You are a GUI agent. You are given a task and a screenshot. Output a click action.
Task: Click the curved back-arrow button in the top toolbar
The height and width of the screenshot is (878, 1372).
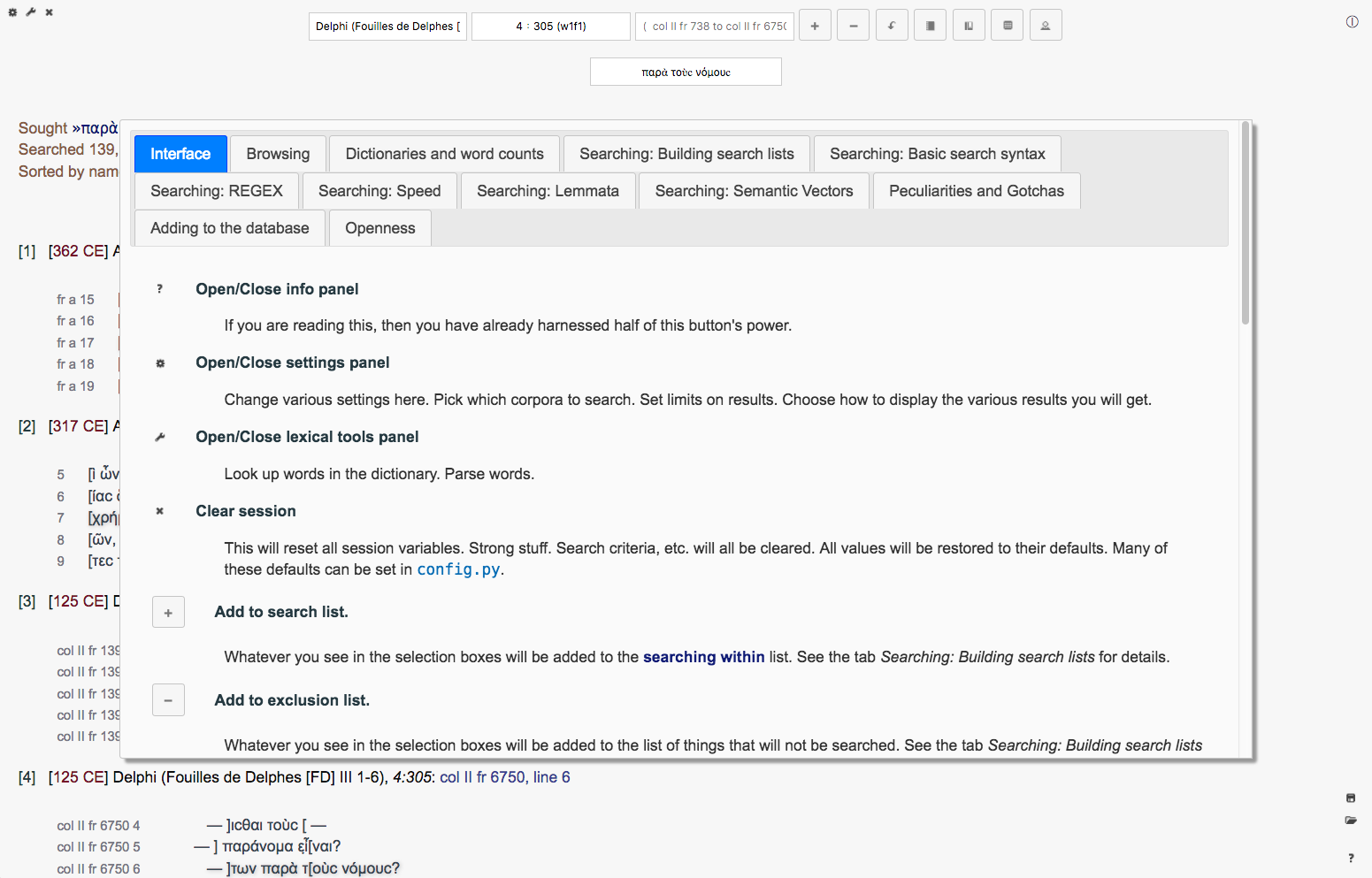(x=892, y=26)
